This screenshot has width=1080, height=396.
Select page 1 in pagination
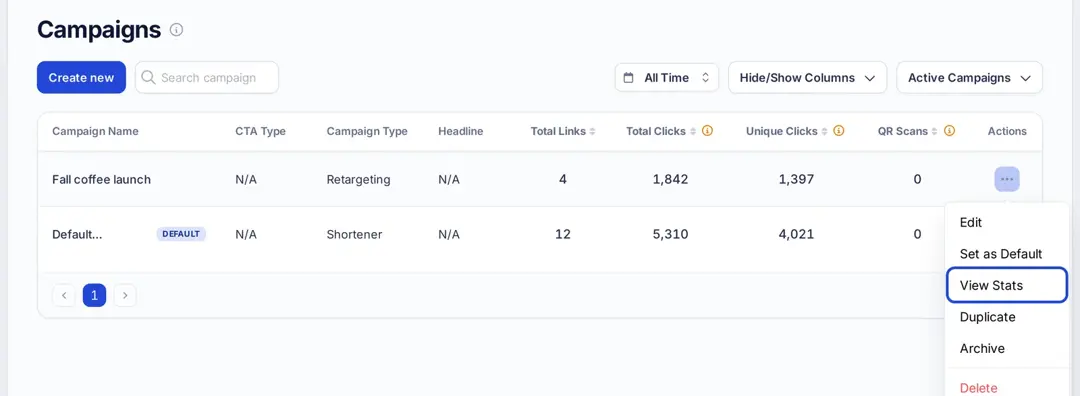[x=94, y=295]
